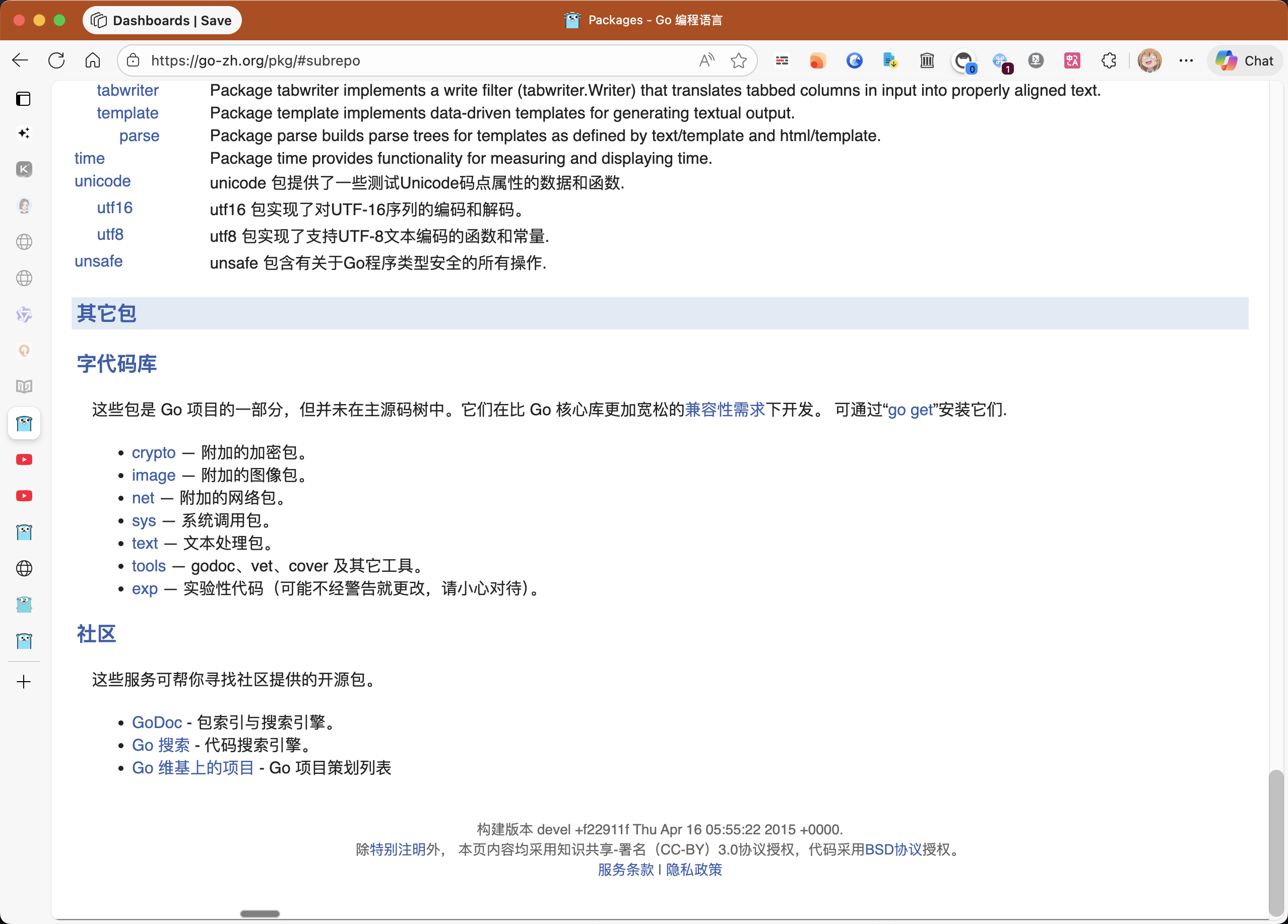Click the browser back arrow
The image size is (1288, 924).
pos(21,60)
